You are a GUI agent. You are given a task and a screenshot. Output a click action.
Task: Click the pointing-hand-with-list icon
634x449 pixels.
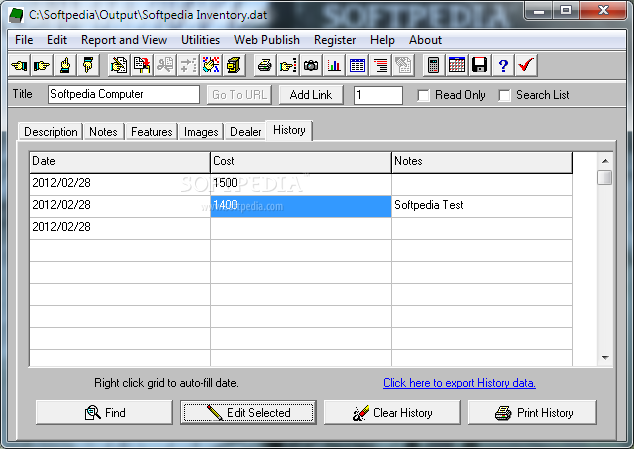[288, 65]
